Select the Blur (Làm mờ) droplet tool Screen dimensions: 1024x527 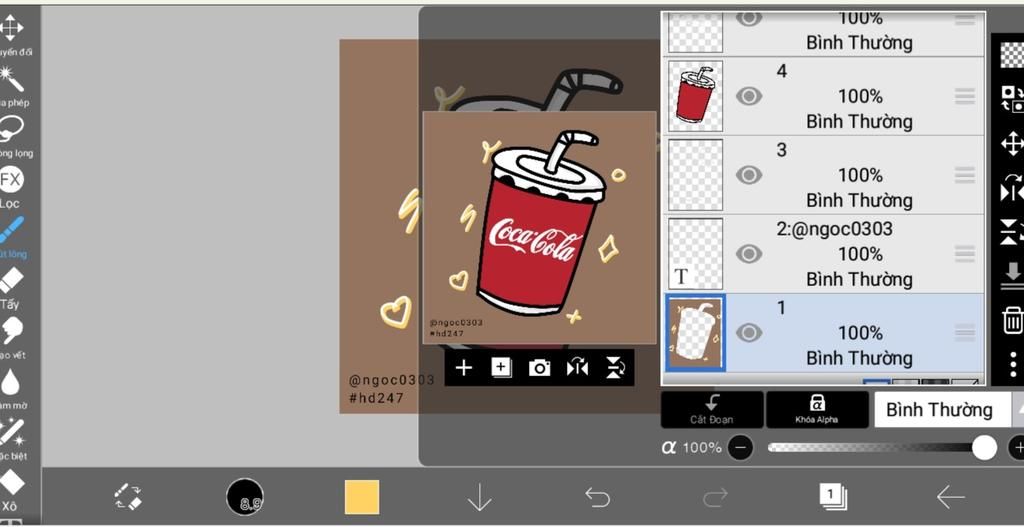tap(11, 382)
